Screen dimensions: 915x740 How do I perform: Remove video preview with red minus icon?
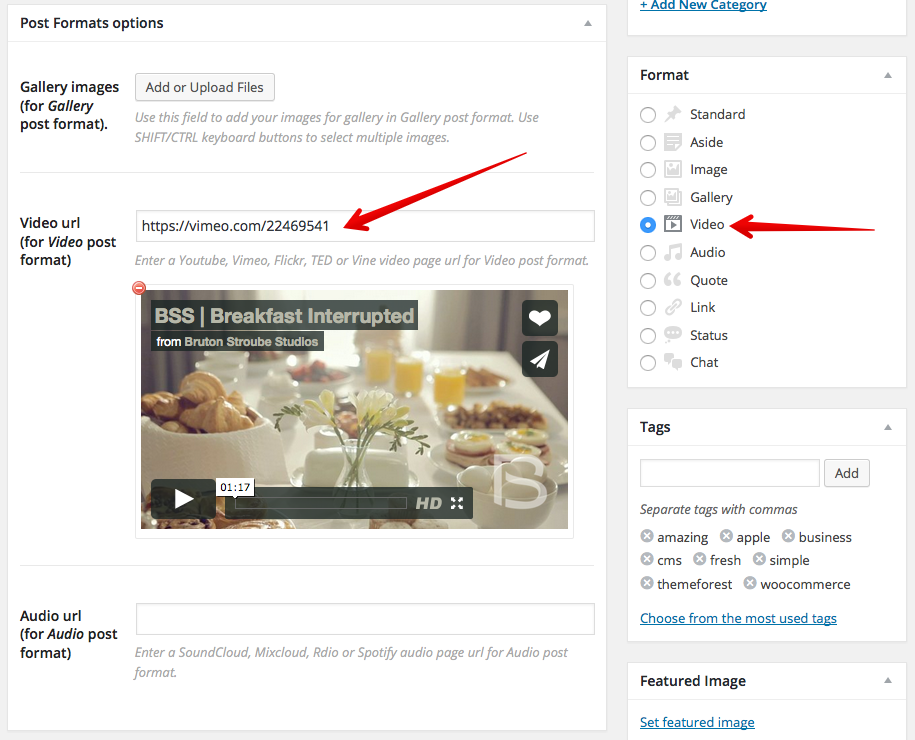point(139,288)
